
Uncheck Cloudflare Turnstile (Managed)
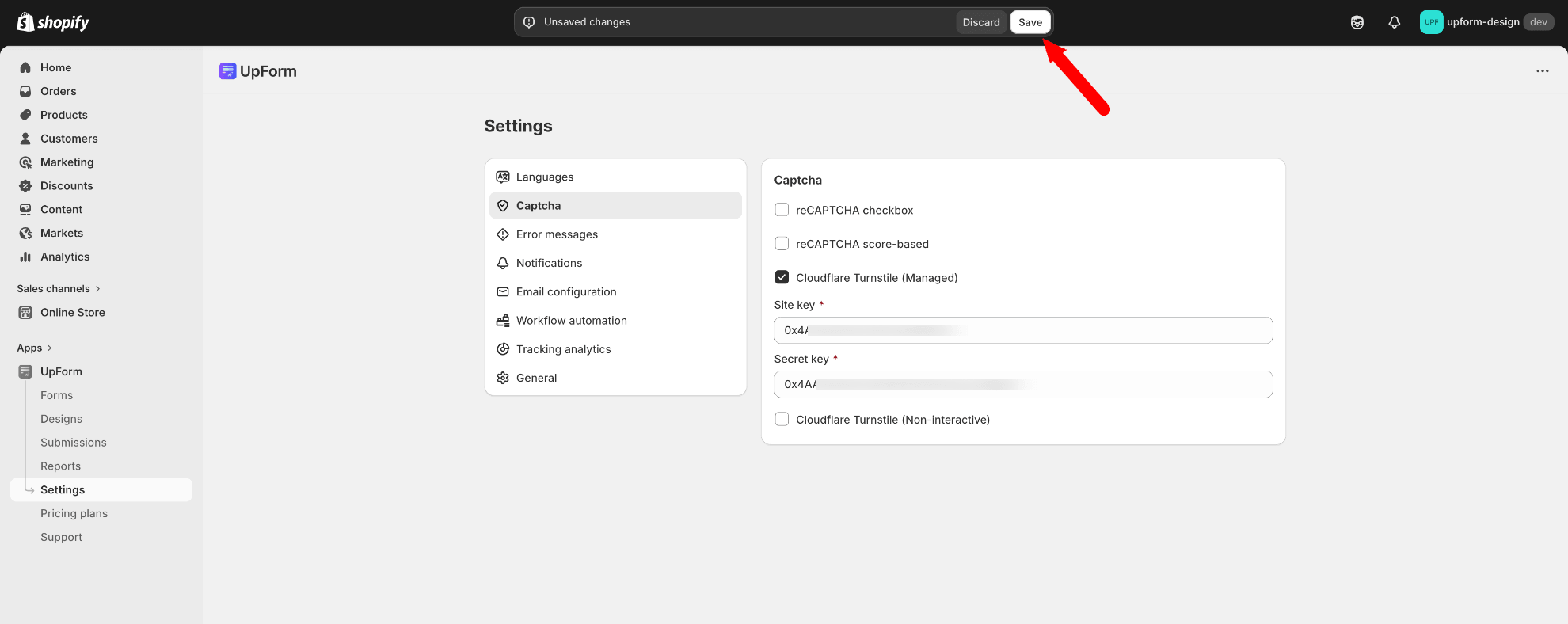point(782,277)
